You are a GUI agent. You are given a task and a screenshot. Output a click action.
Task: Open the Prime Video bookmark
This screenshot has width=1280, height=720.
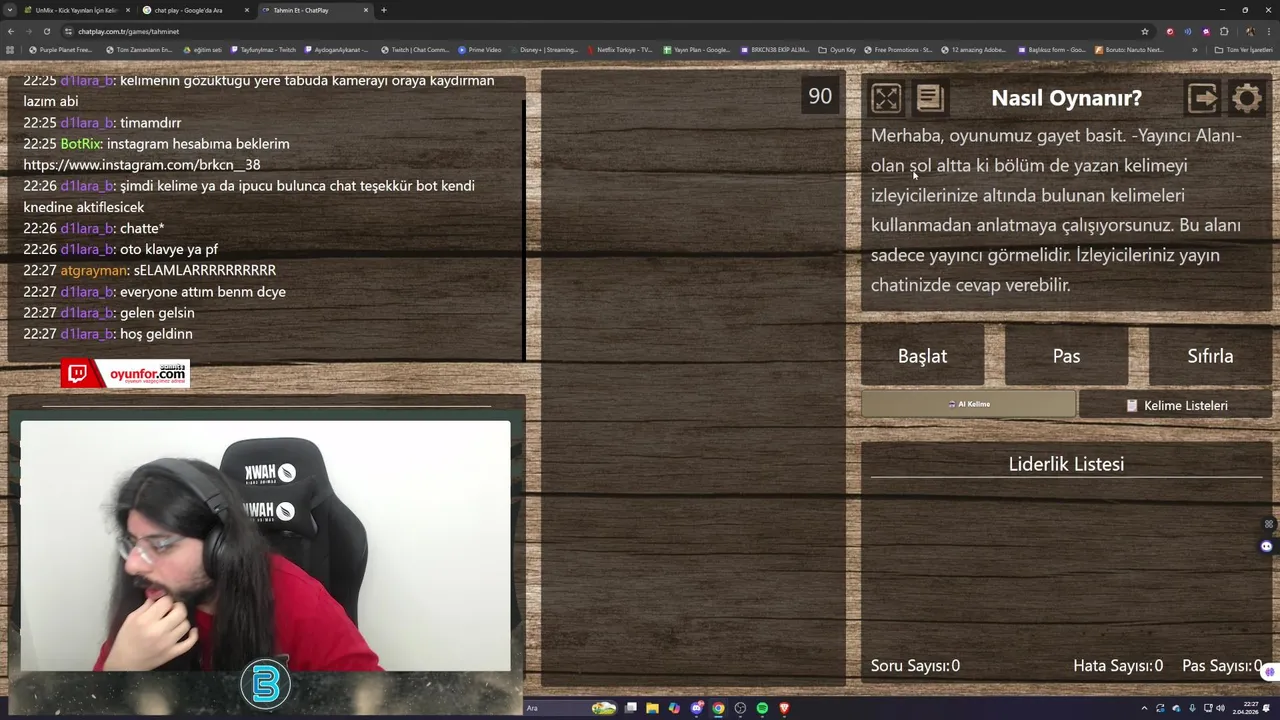pos(480,49)
